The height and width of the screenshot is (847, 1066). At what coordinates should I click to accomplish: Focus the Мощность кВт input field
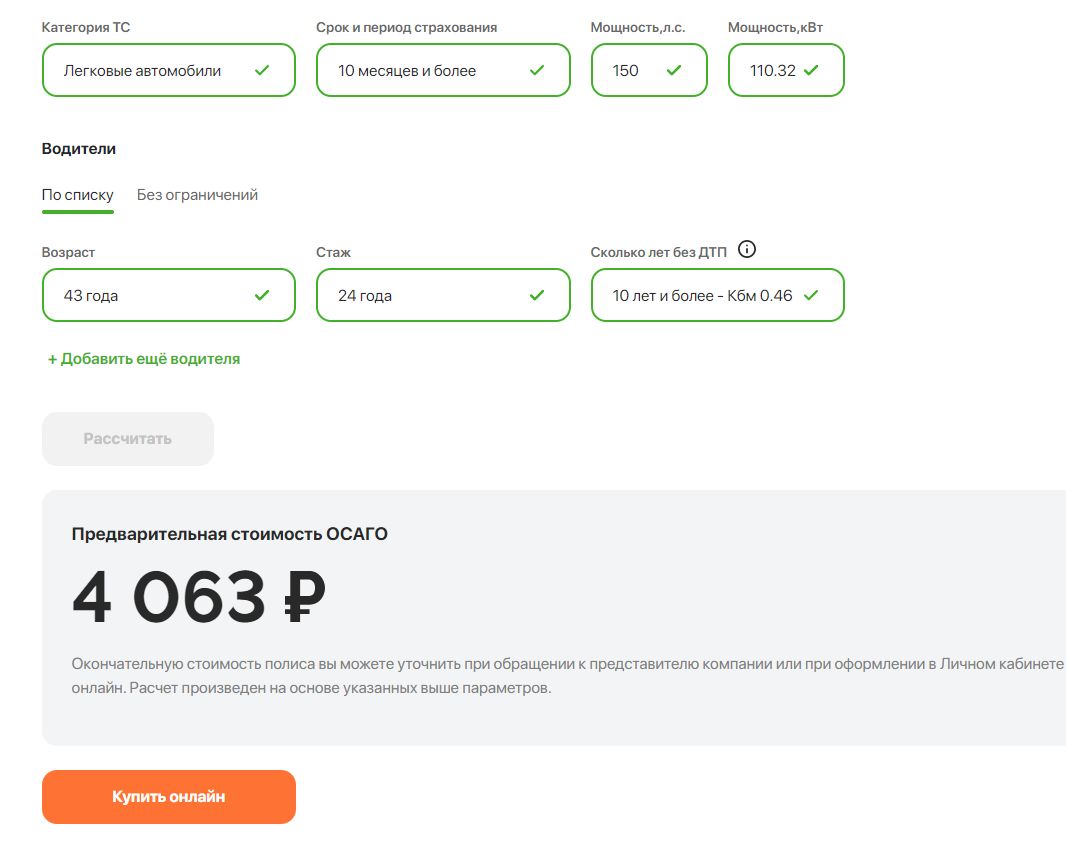[786, 70]
